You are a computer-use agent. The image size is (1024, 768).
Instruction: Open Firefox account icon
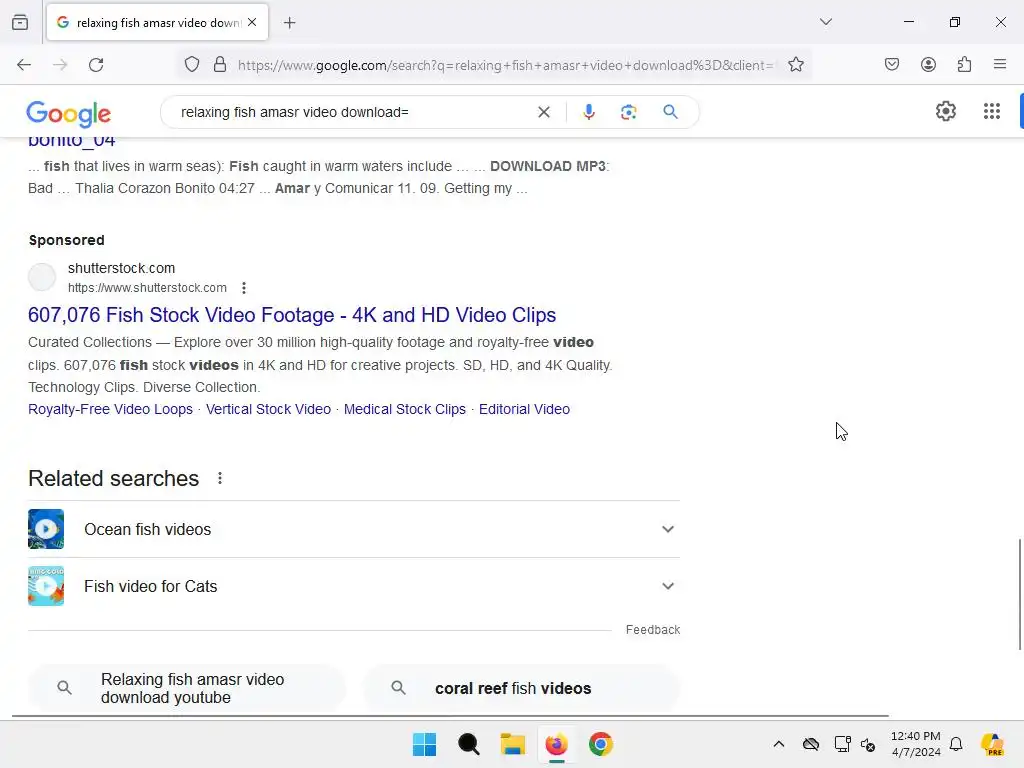(x=928, y=65)
